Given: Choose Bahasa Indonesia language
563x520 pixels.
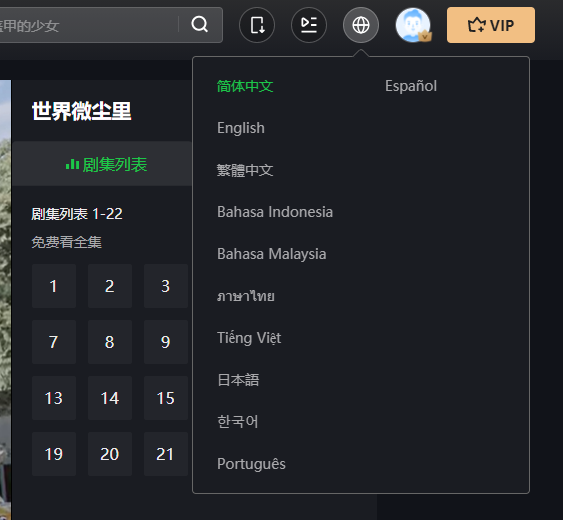Looking at the screenshot, I should [275, 212].
